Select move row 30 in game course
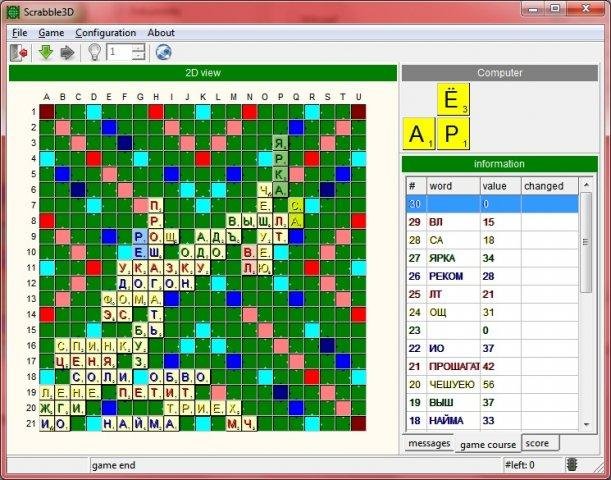The width and height of the screenshot is (611, 480). (492, 204)
